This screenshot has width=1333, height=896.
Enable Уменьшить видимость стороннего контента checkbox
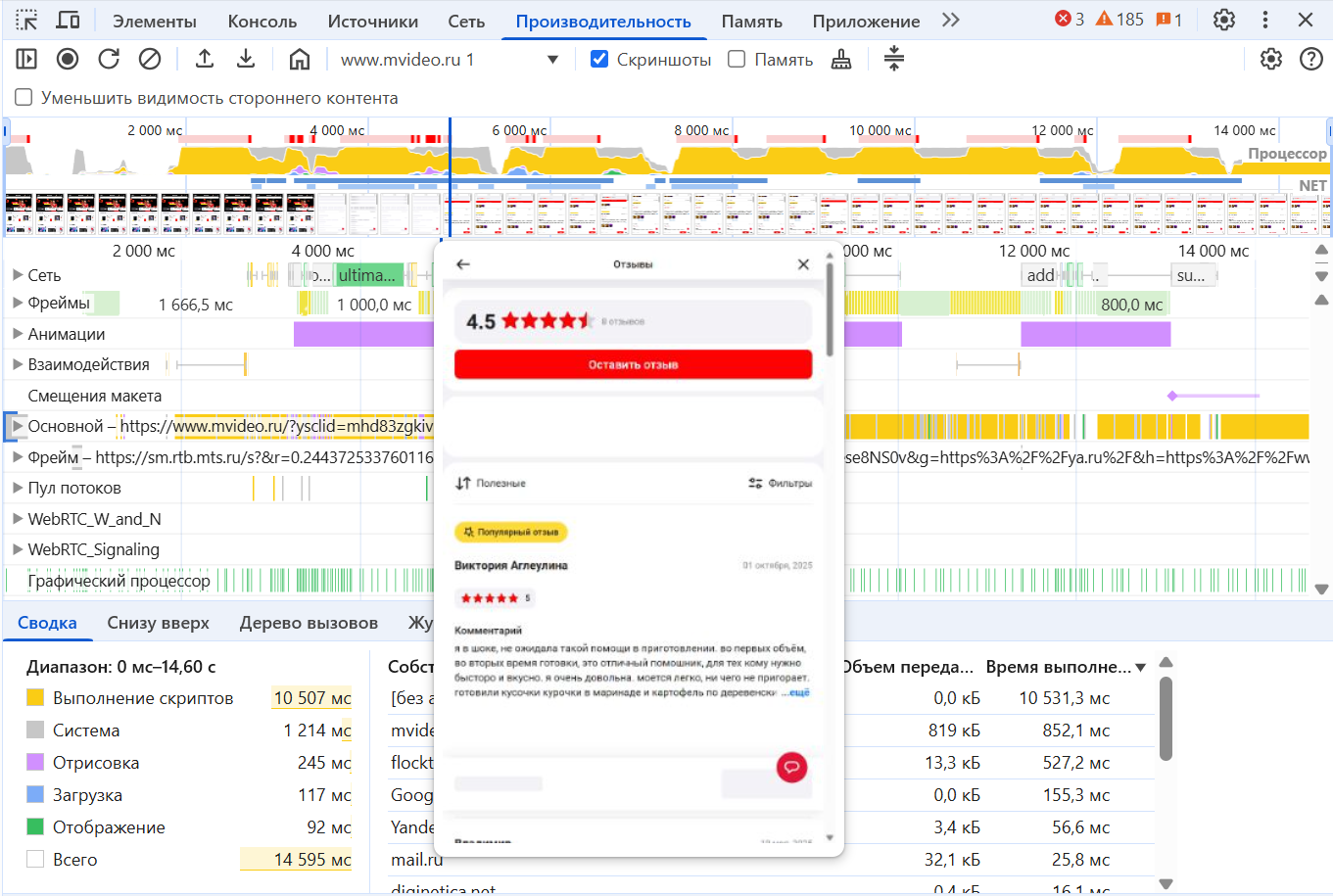24,98
